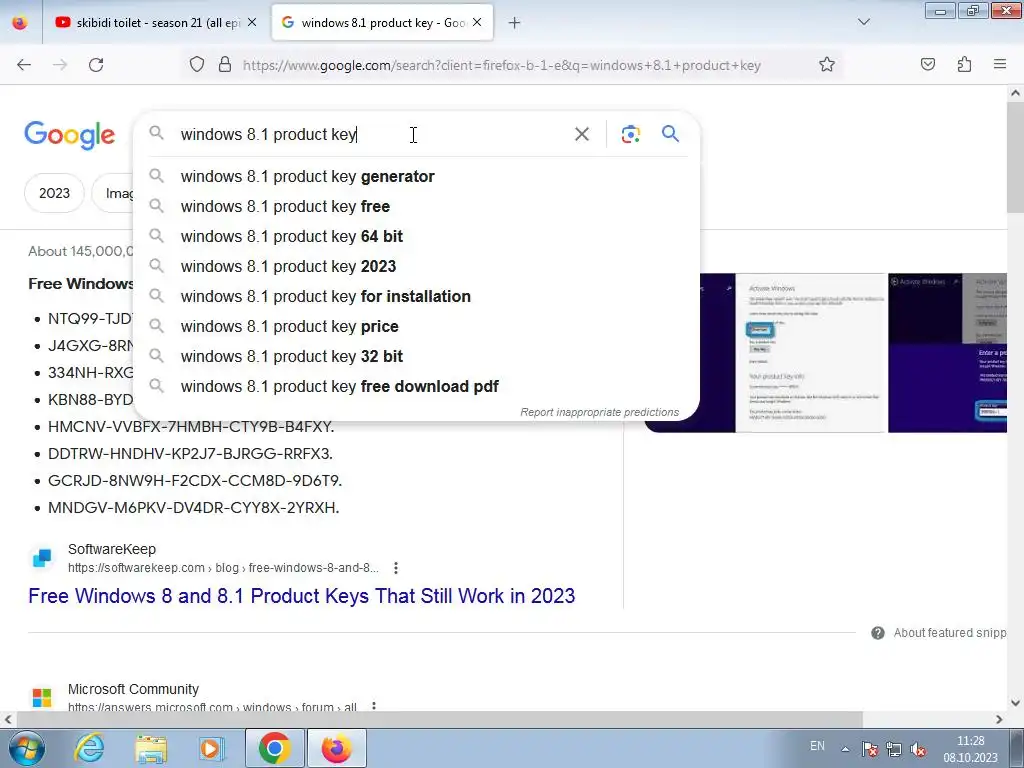Image resolution: width=1024 pixels, height=768 pixels.
Task: Choose the 'free download pdf' suggestion
Action: click(x=417, y=387)
